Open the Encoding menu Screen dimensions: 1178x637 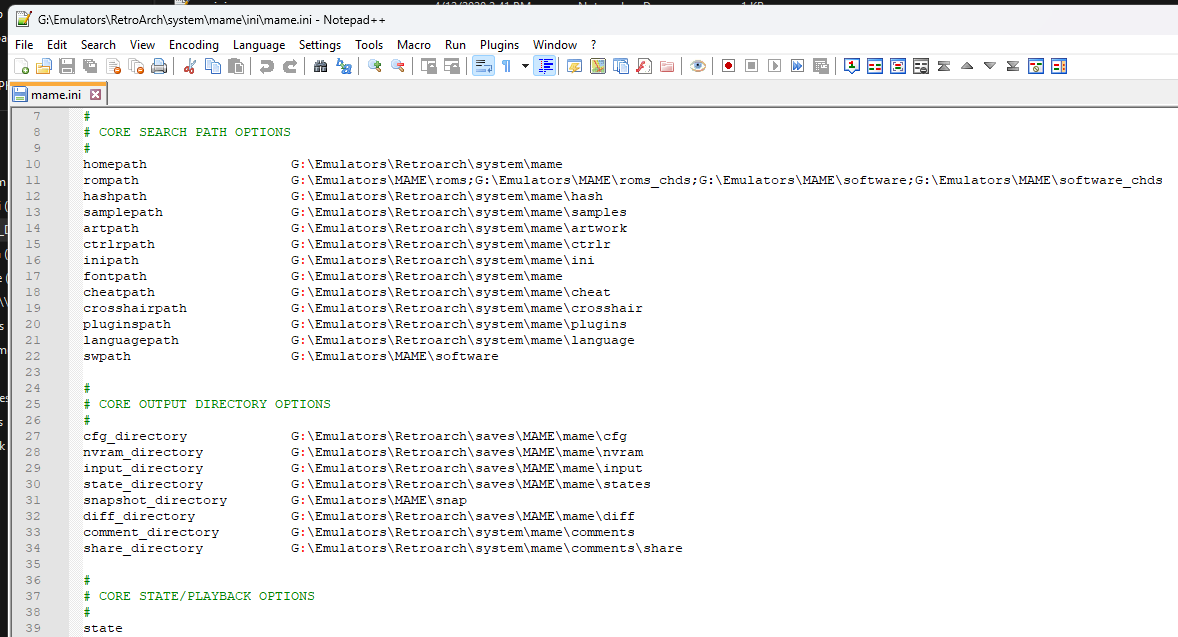[194, 45]
